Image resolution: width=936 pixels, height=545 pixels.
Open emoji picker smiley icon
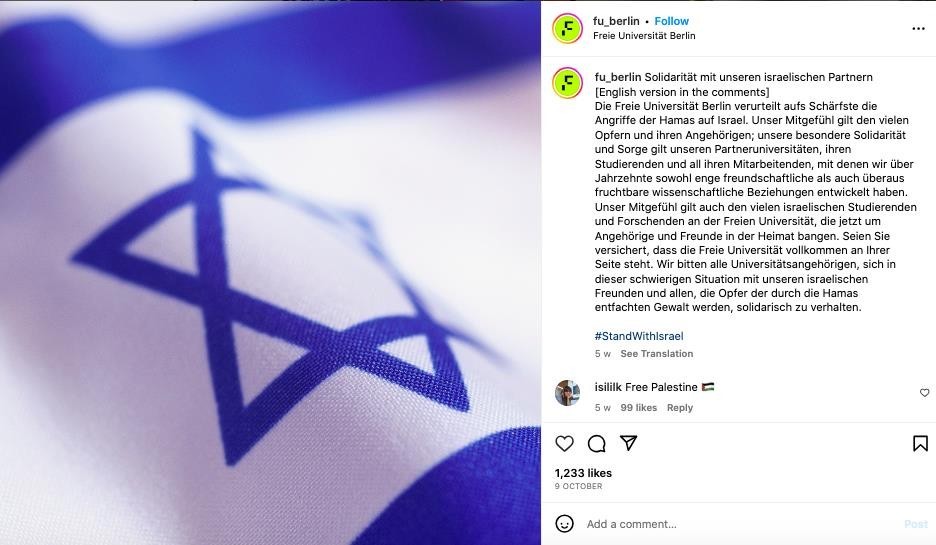tap(564, 524)
